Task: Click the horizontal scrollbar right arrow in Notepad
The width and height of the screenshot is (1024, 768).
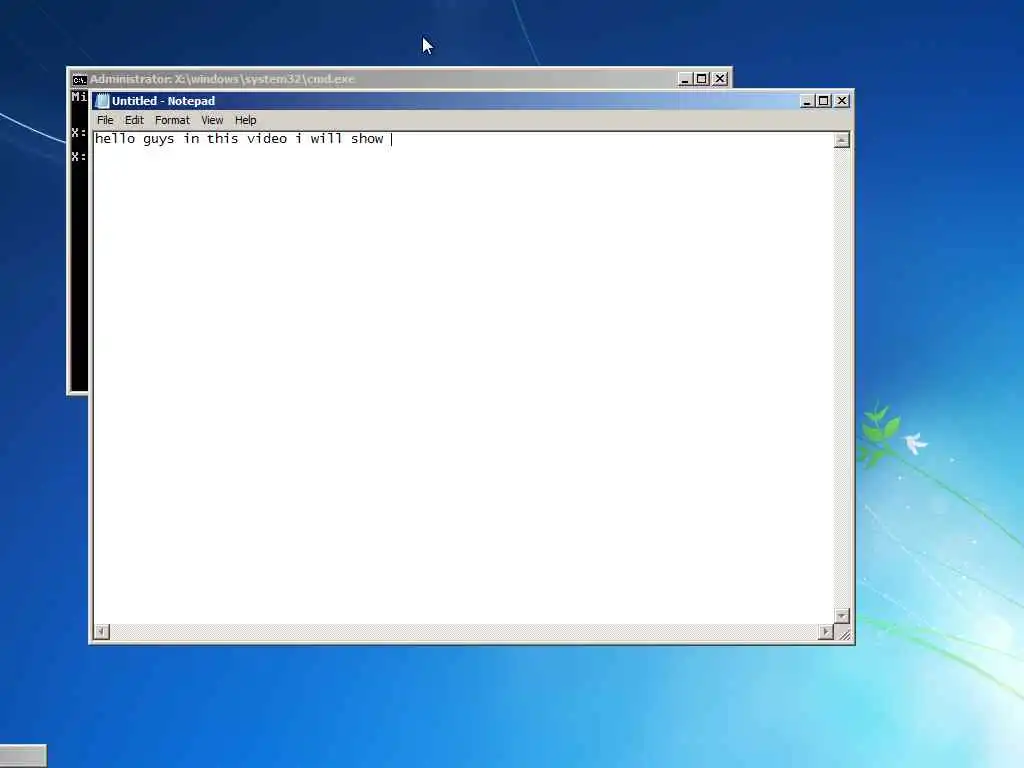Action: coord(826,632)
